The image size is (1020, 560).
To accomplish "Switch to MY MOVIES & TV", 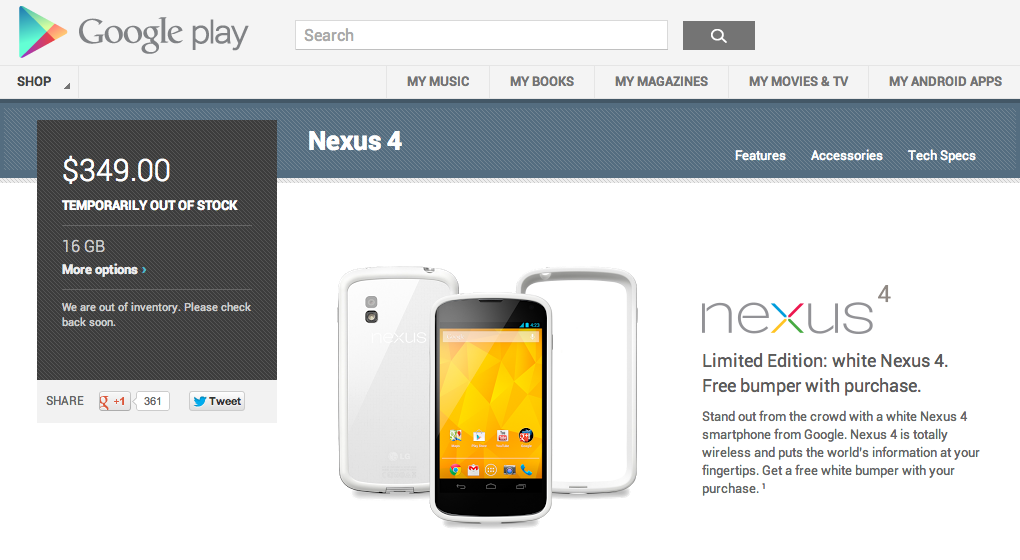I will click(x=798, y=82).
